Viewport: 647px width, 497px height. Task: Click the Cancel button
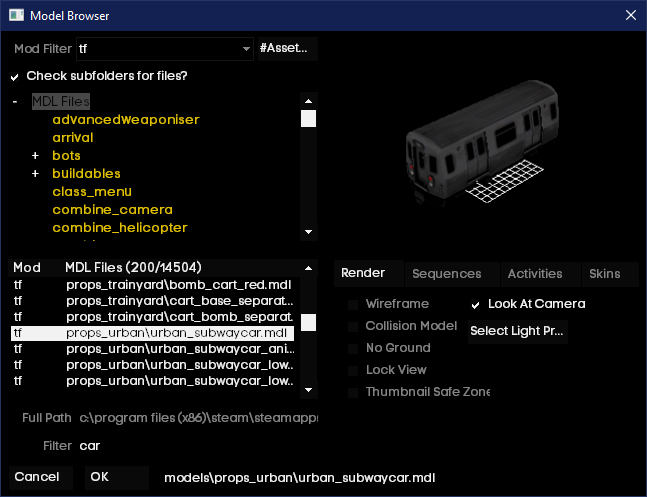(41, 478)
